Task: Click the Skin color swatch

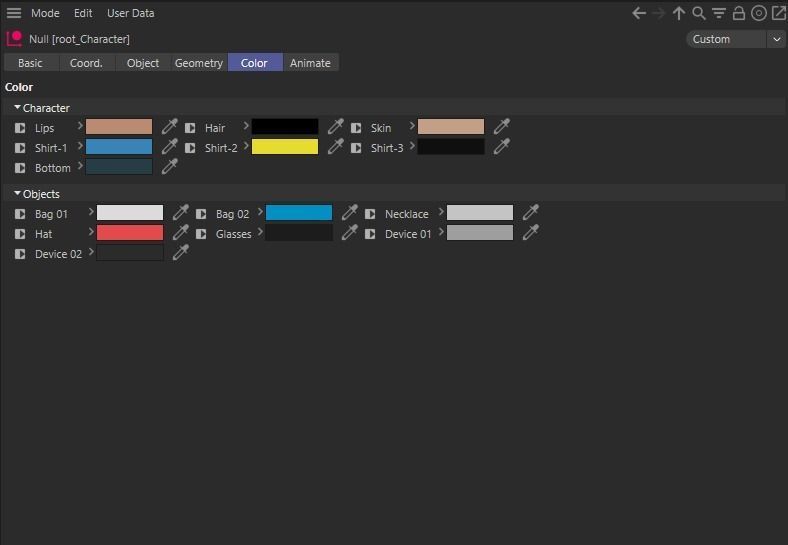Action: point(451,127)
